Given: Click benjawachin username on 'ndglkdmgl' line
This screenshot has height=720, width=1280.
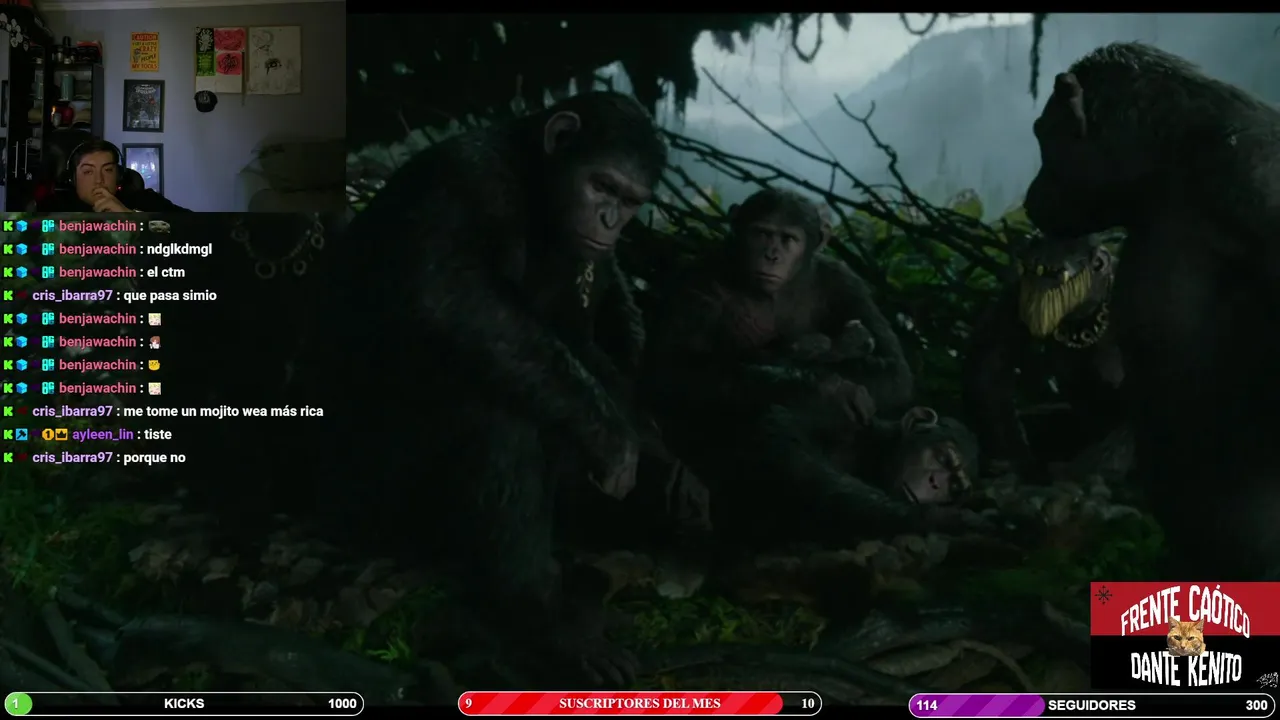Looking at the screenshot, I should pos(97,249).
